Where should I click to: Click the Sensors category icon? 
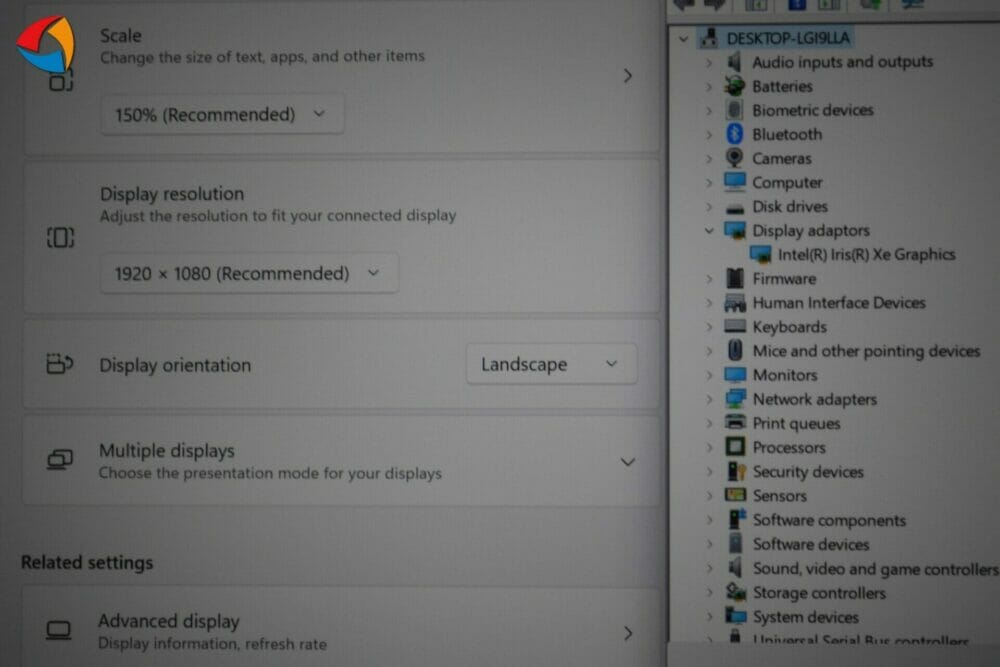click(735, 495)
